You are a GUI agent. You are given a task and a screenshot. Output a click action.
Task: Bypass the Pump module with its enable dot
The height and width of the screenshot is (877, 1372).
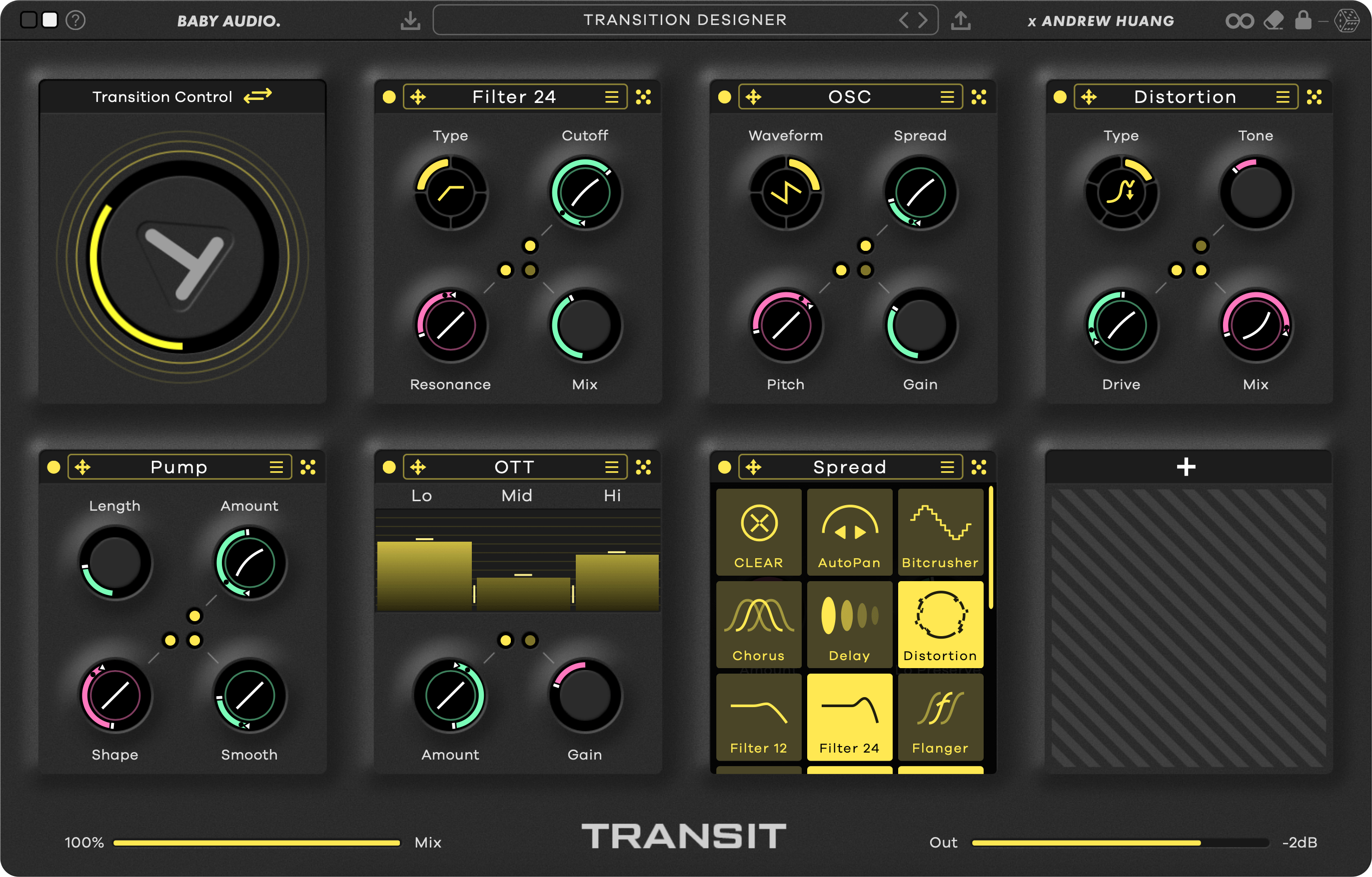(x=54, y=467)
